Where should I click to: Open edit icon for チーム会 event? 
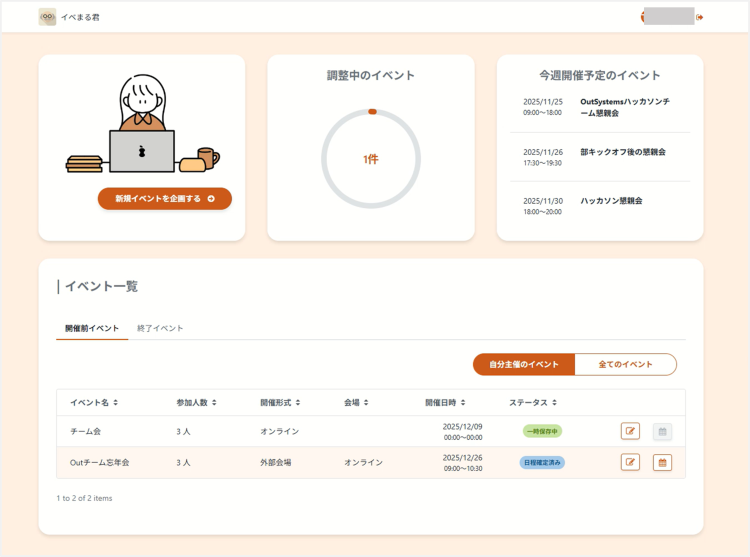pyautogui.click(x=630, y=431)
